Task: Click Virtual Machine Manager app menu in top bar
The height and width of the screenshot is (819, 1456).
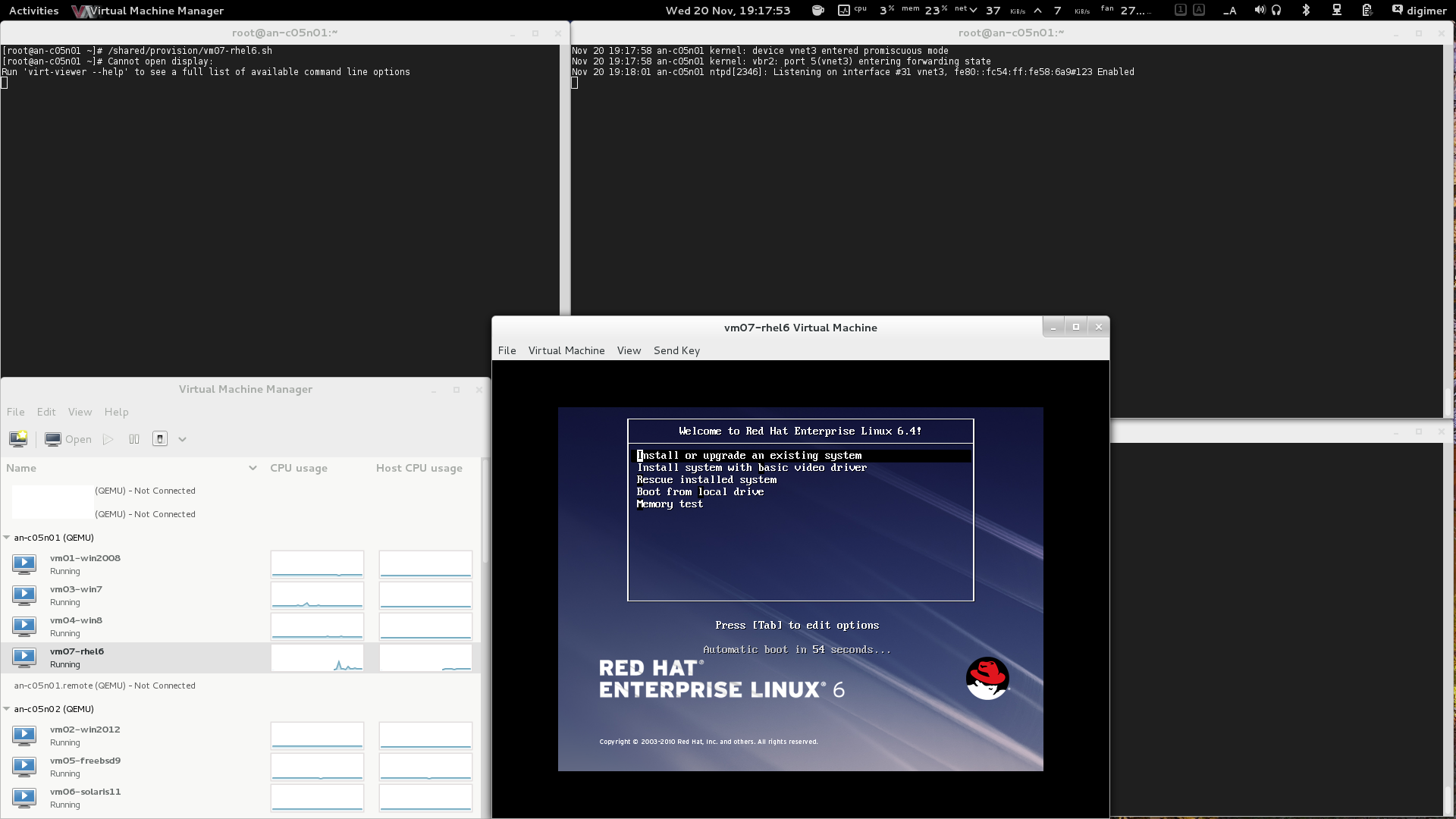Action: point(149,11)
